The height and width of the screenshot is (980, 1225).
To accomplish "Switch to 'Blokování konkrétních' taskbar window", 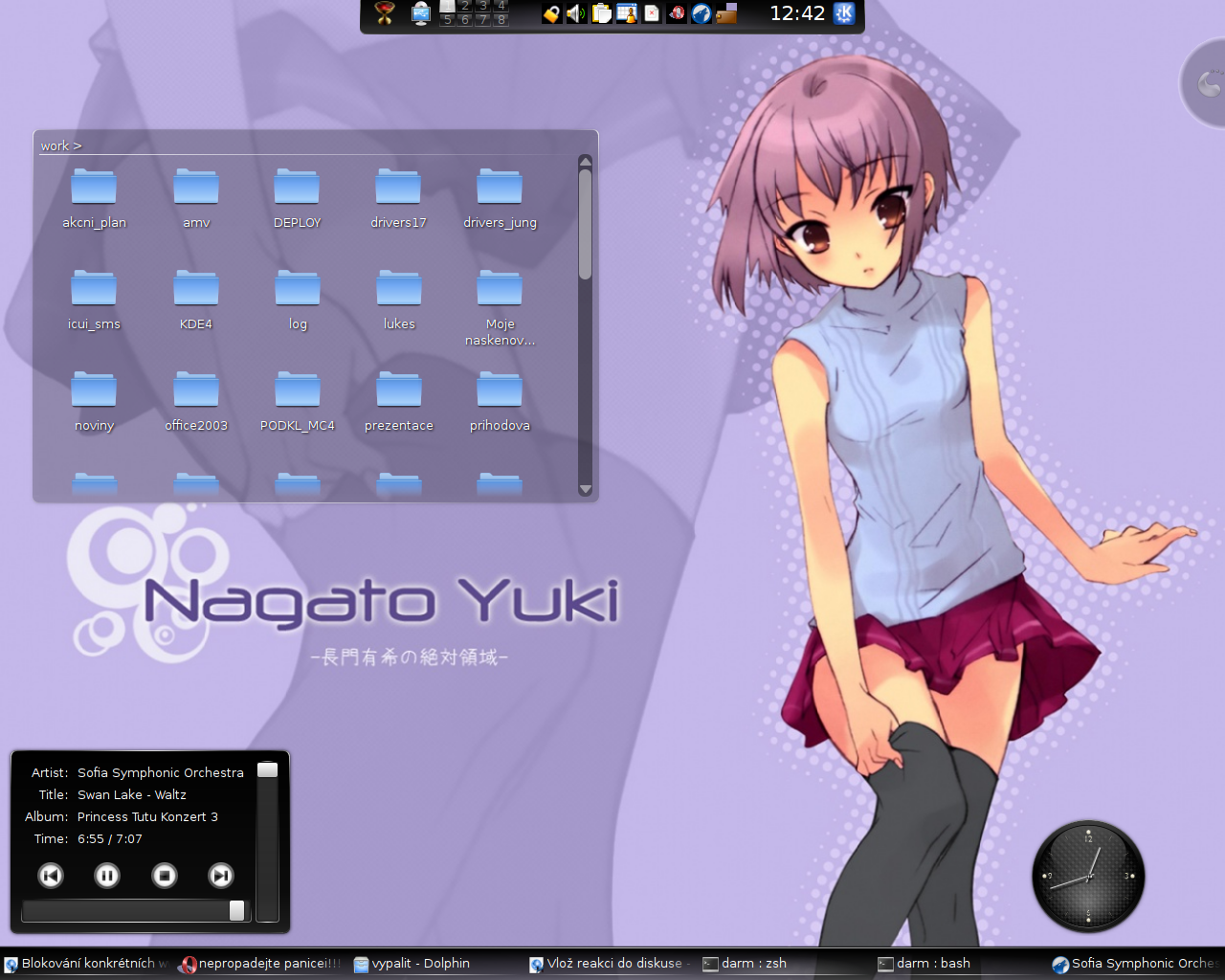I will click(x=86, y=964).
